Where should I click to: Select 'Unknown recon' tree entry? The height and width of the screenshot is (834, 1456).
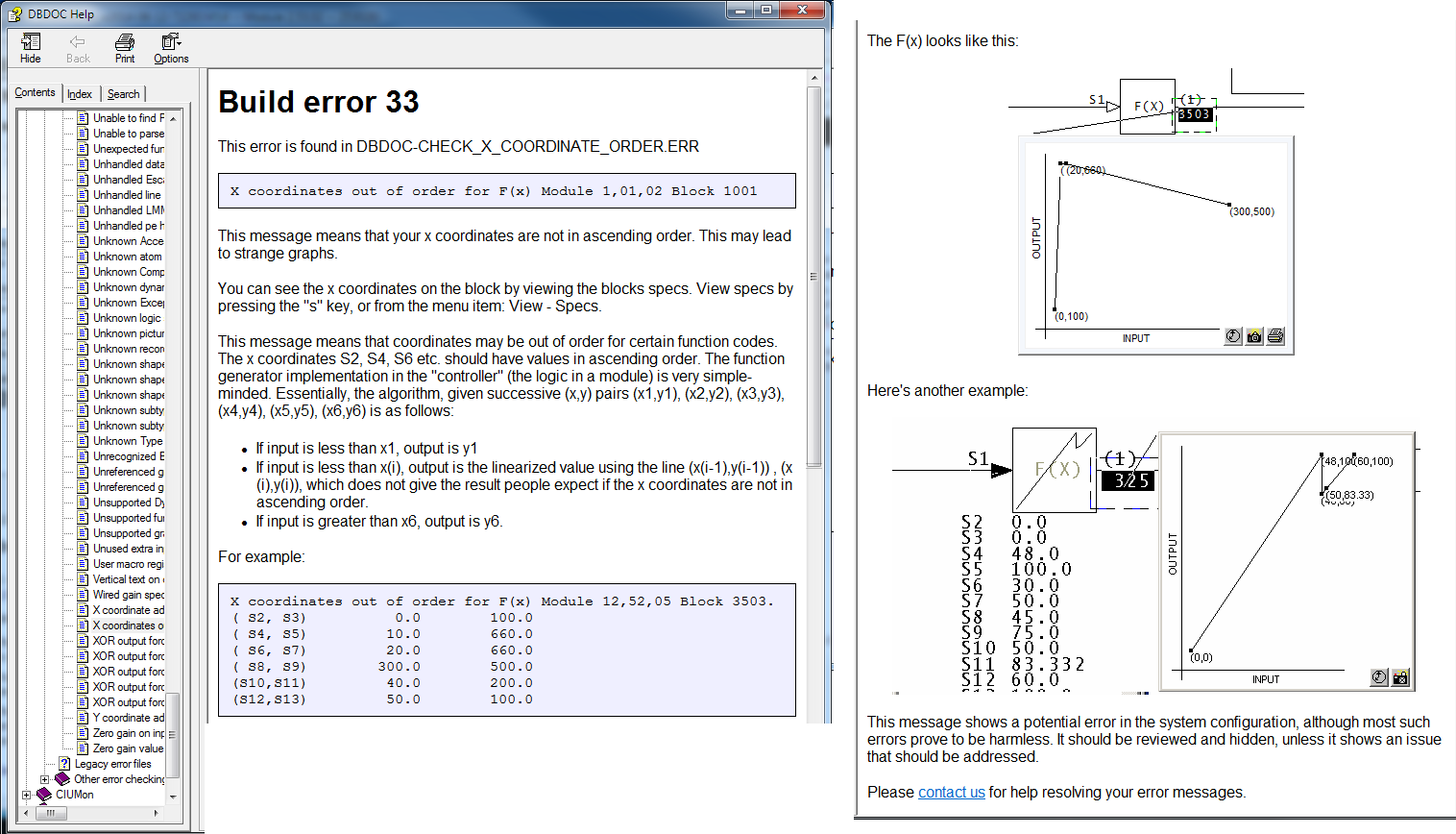pos(129,349)
